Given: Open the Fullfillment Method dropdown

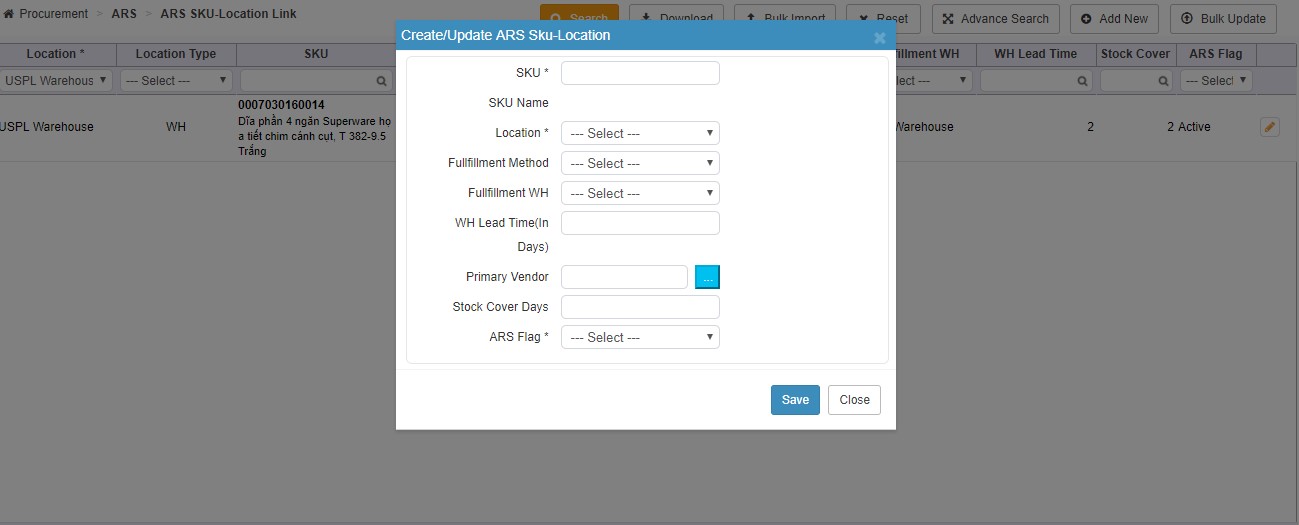Looking at the screenshot, I should [x=640, y=163].
